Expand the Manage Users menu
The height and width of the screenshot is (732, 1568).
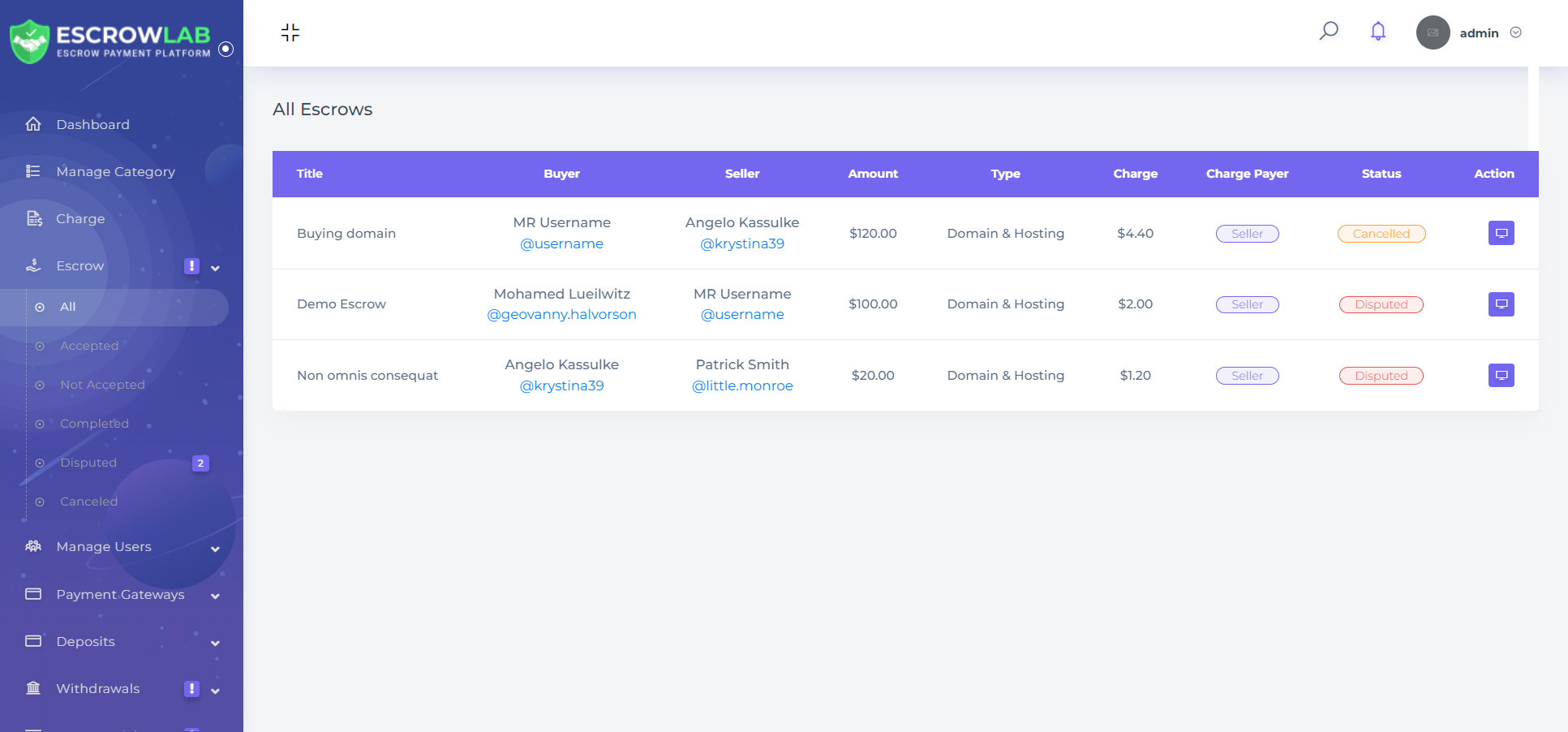104,547
